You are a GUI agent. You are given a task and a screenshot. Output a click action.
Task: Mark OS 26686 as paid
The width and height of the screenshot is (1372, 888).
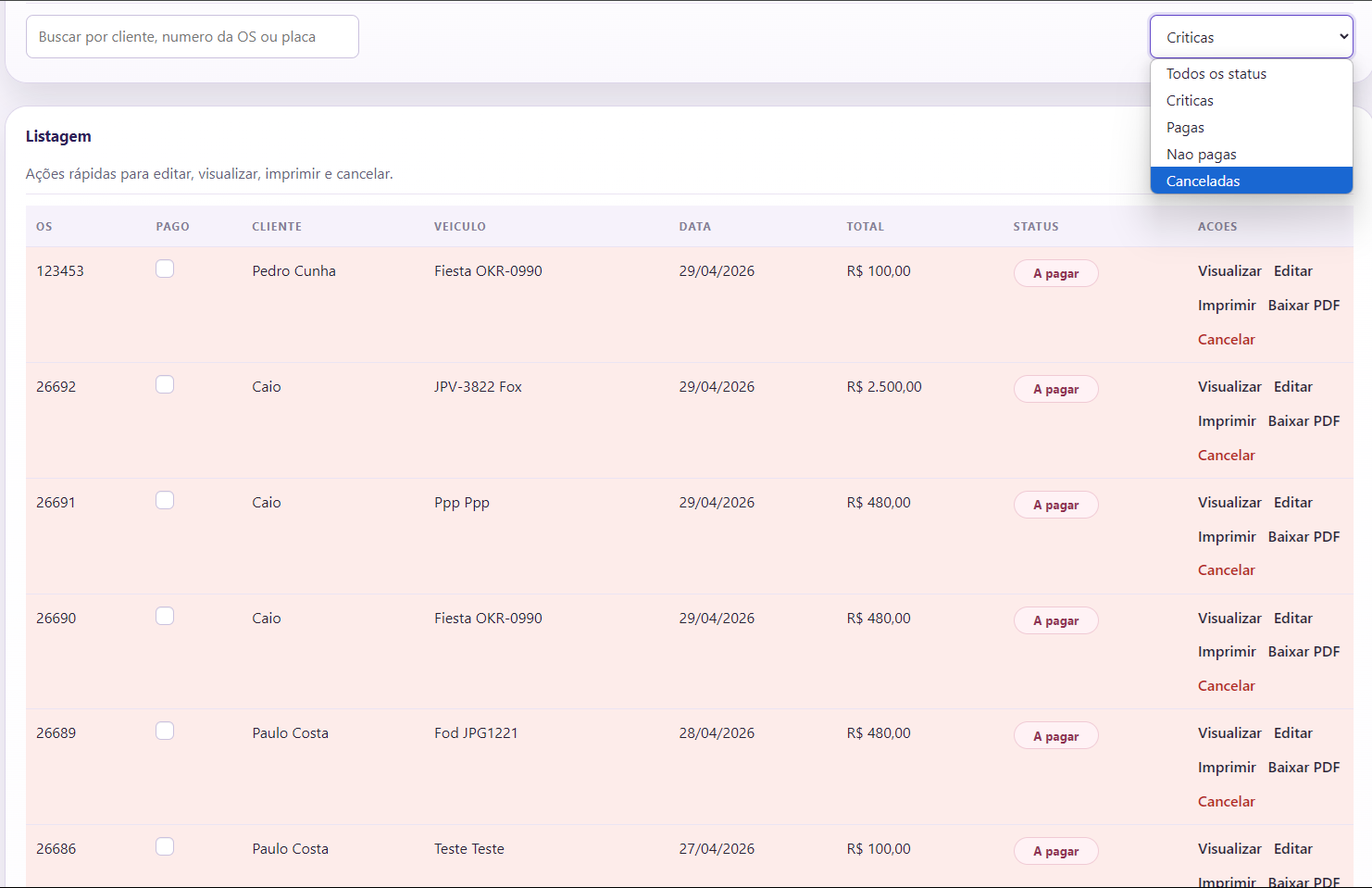165,846
